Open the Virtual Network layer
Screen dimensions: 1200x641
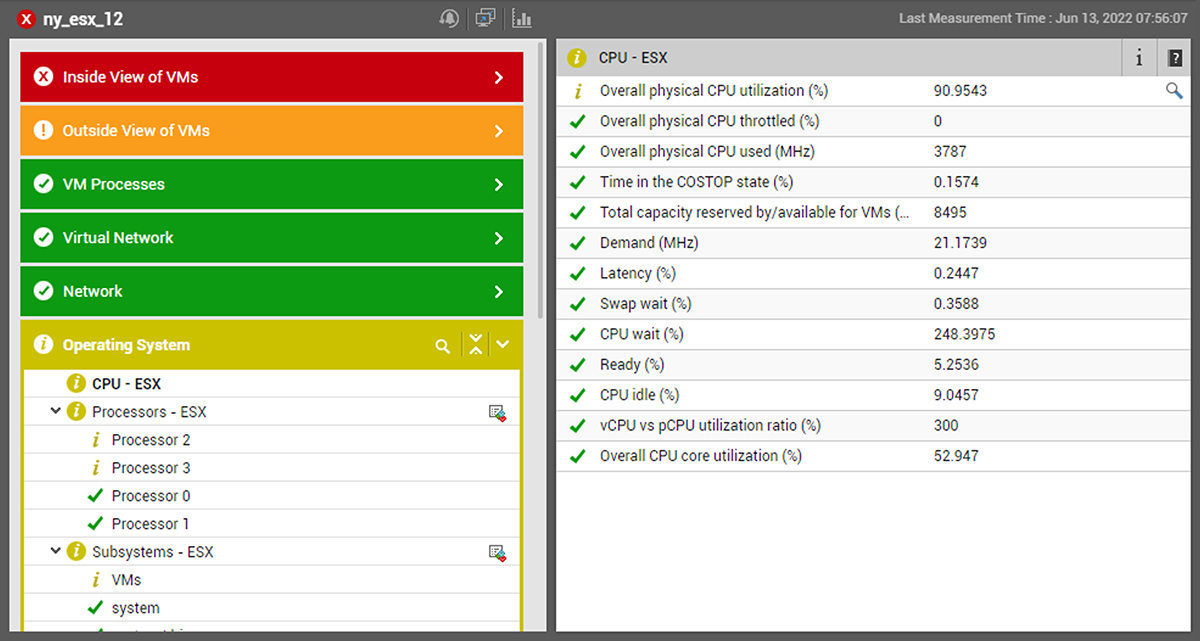click(272, 238)
